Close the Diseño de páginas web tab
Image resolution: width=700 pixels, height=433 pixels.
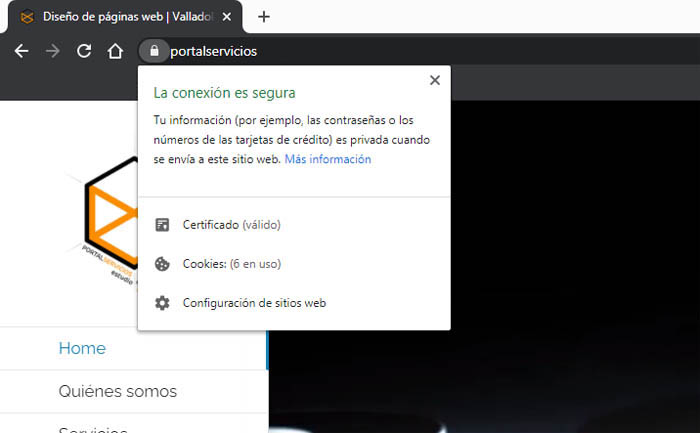(x=229, y=17)
